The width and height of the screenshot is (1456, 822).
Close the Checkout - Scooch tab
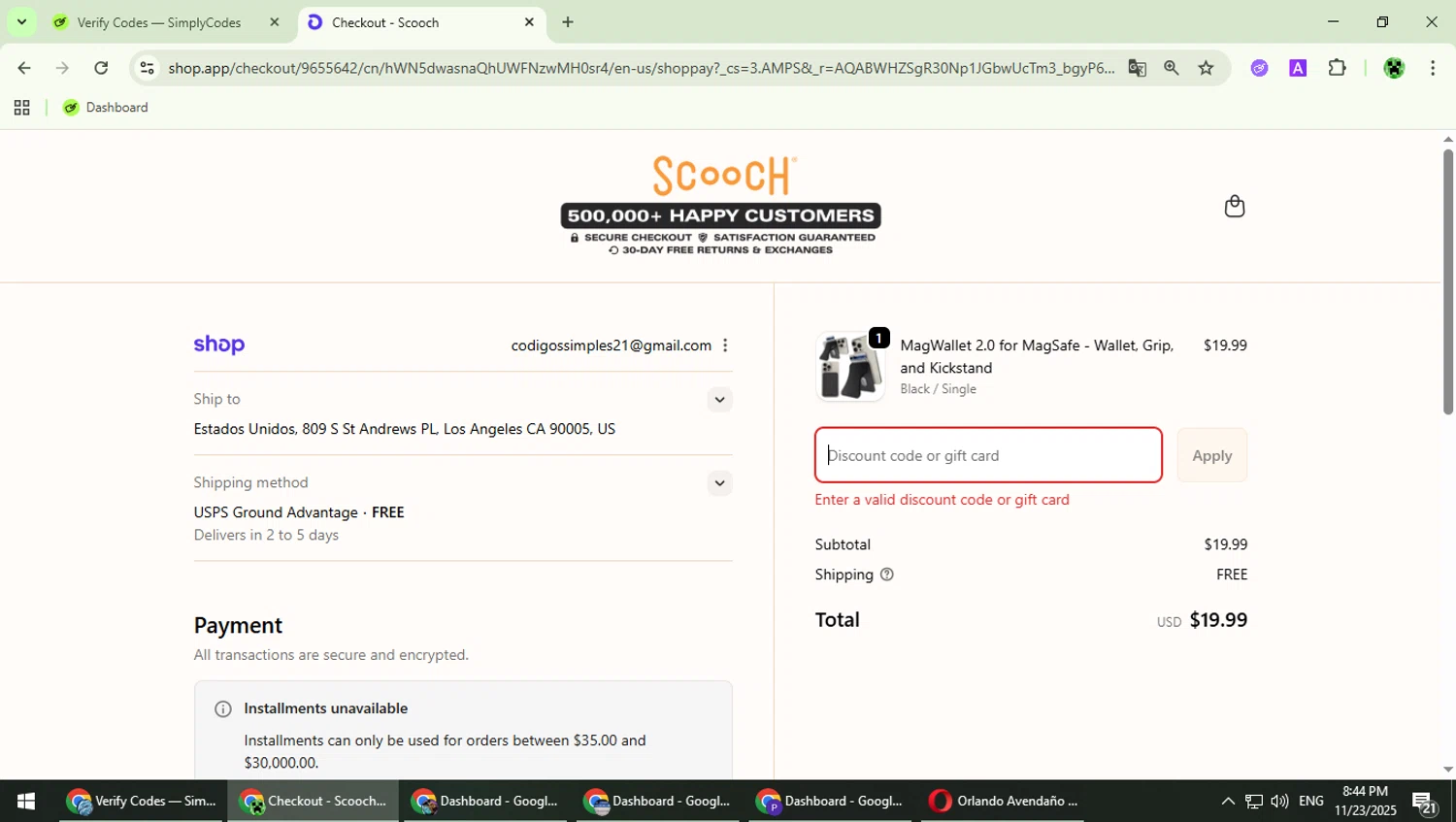click(x=529, y=21)
